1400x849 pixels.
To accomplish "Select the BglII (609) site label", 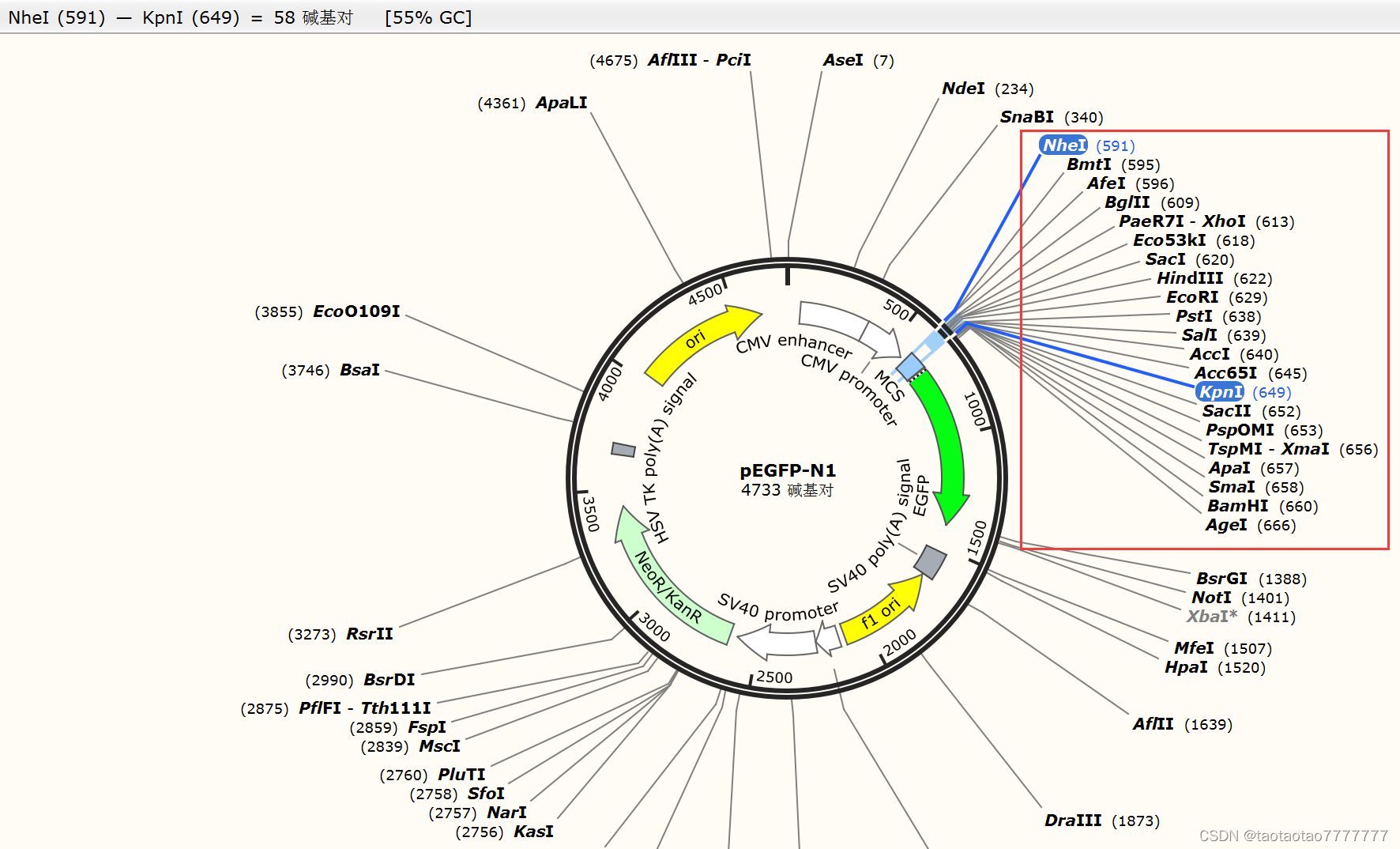I will click(1152, 202).
